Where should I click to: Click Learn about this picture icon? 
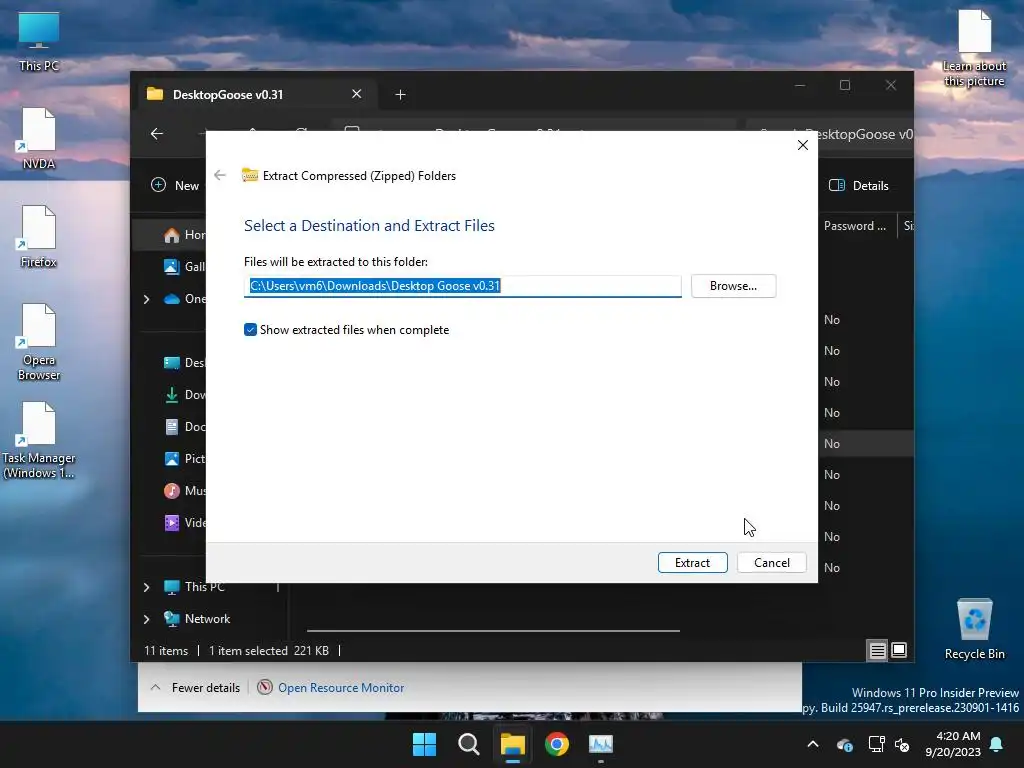[x=974, y=48]
